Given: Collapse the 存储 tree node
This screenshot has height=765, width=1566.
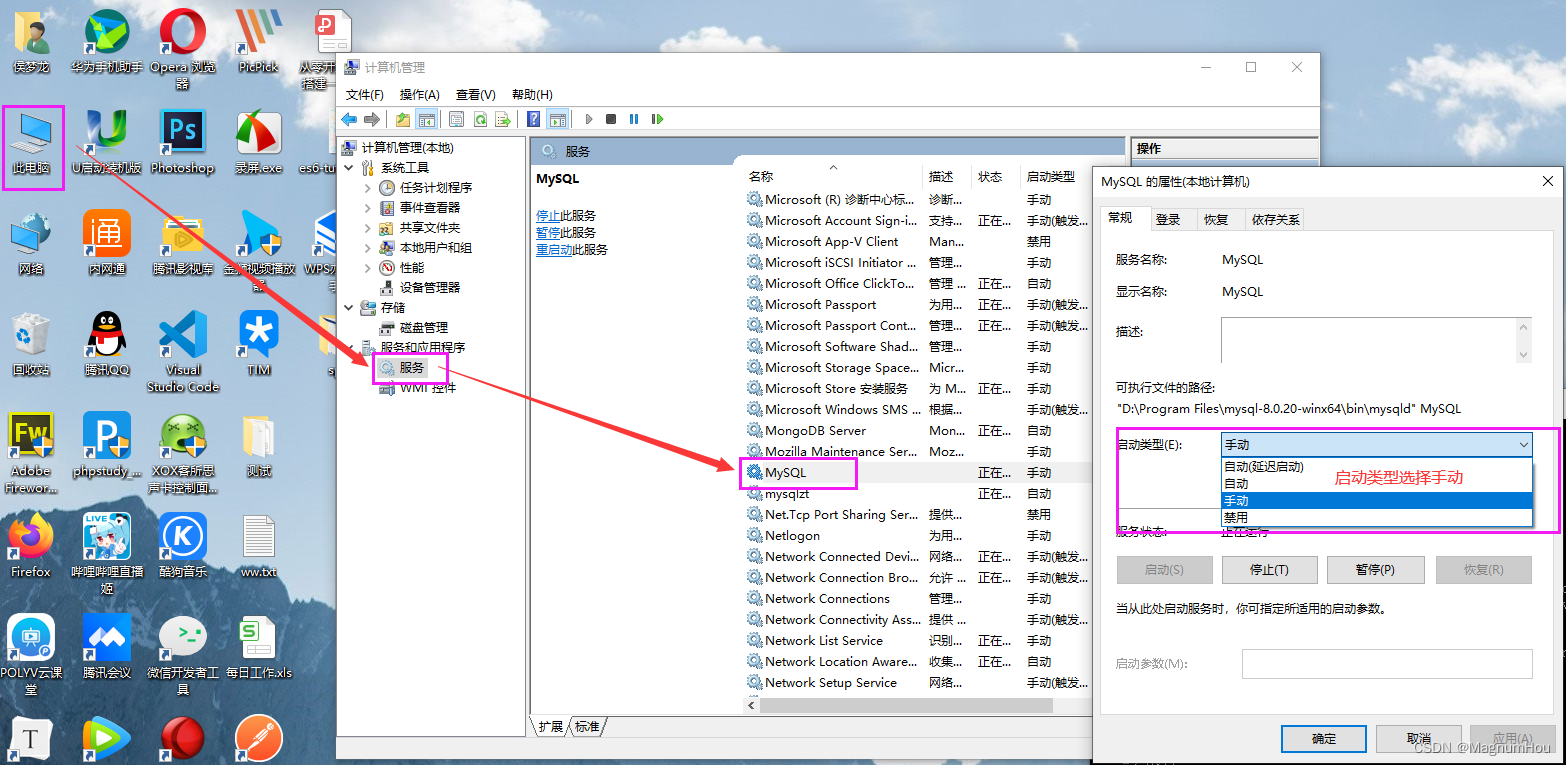Looking at the screenshot, I should click(349, 308).
